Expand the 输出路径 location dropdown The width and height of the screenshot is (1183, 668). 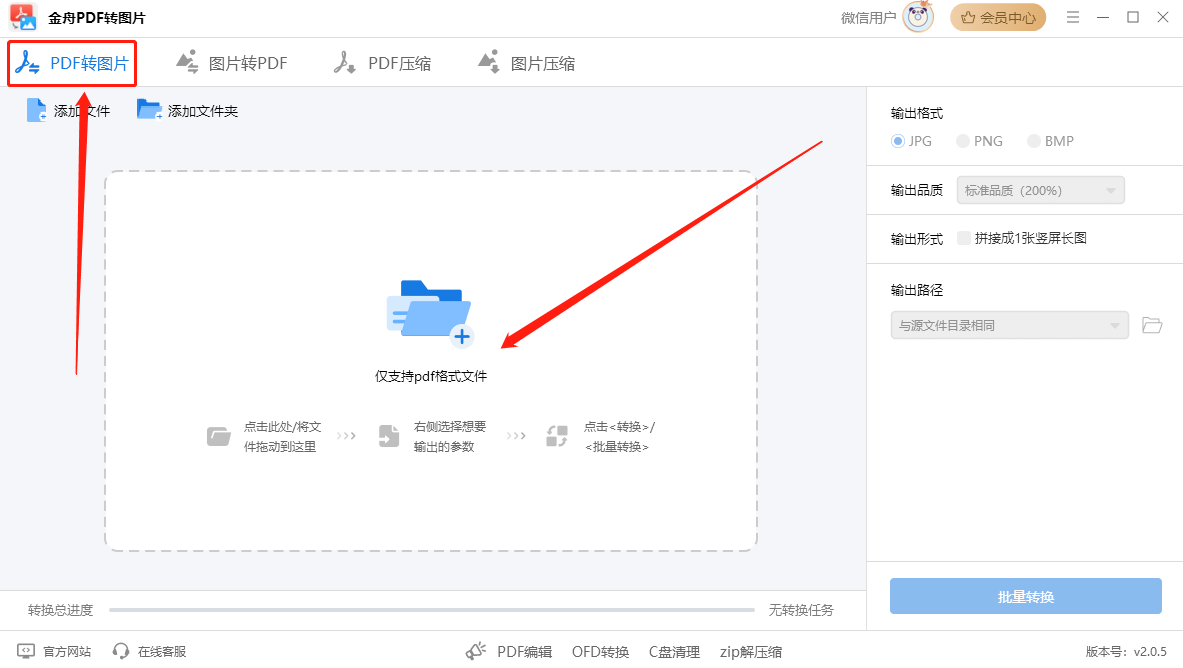click(1009, 325)
